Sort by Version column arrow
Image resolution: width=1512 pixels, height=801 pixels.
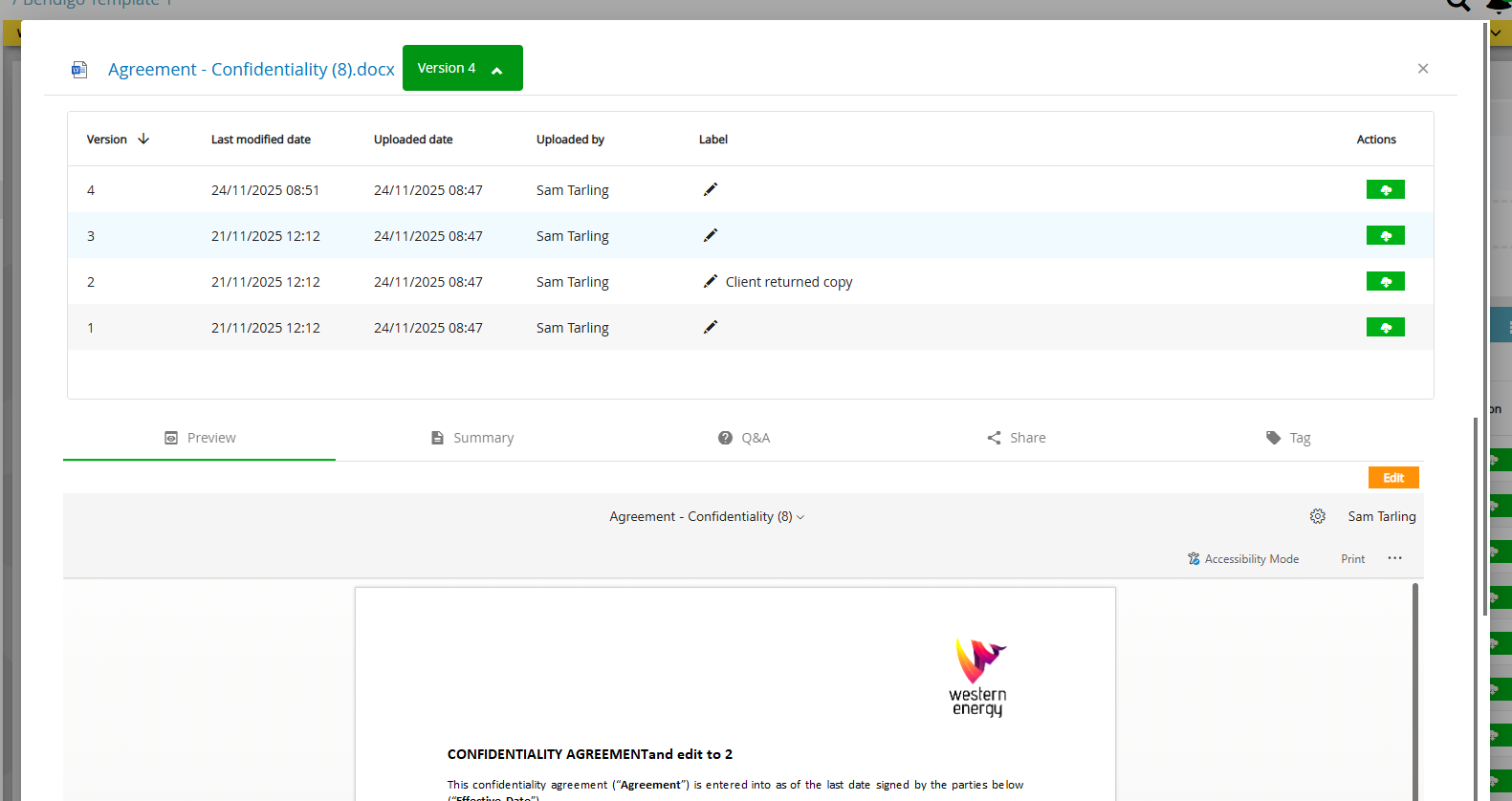pos(143,139)
